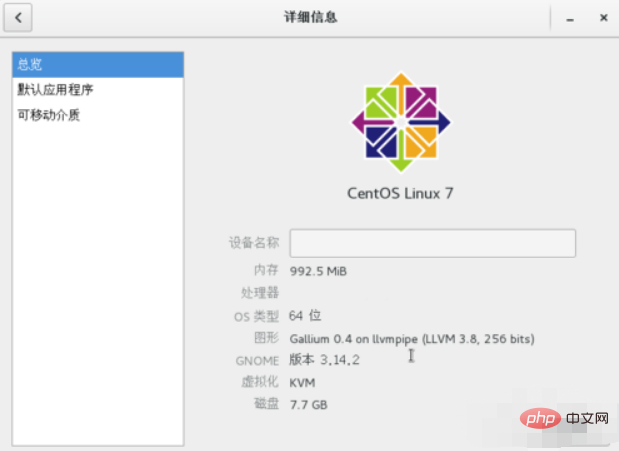
Task: Click the 设备名称 label
Action: click(x=254, y=243)
